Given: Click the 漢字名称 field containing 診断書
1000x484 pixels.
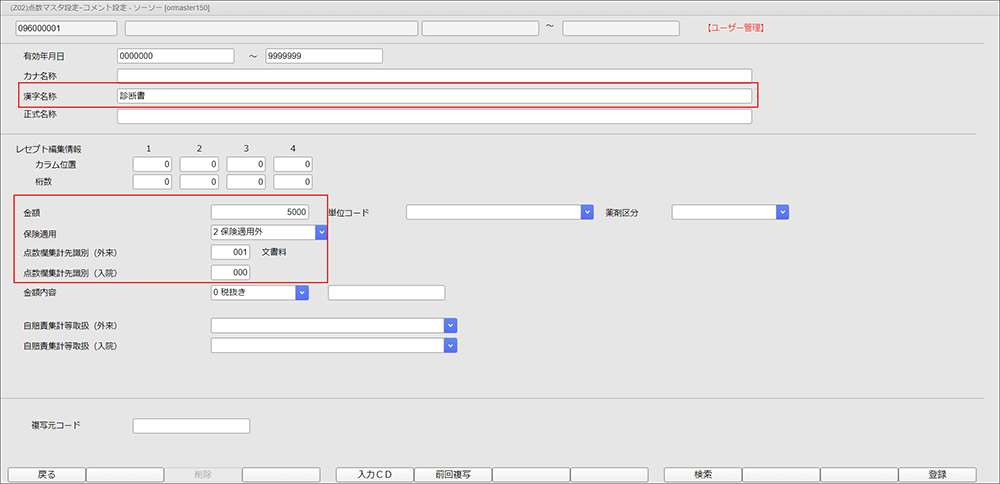Looking at the screenshot, I should [434, 96].
